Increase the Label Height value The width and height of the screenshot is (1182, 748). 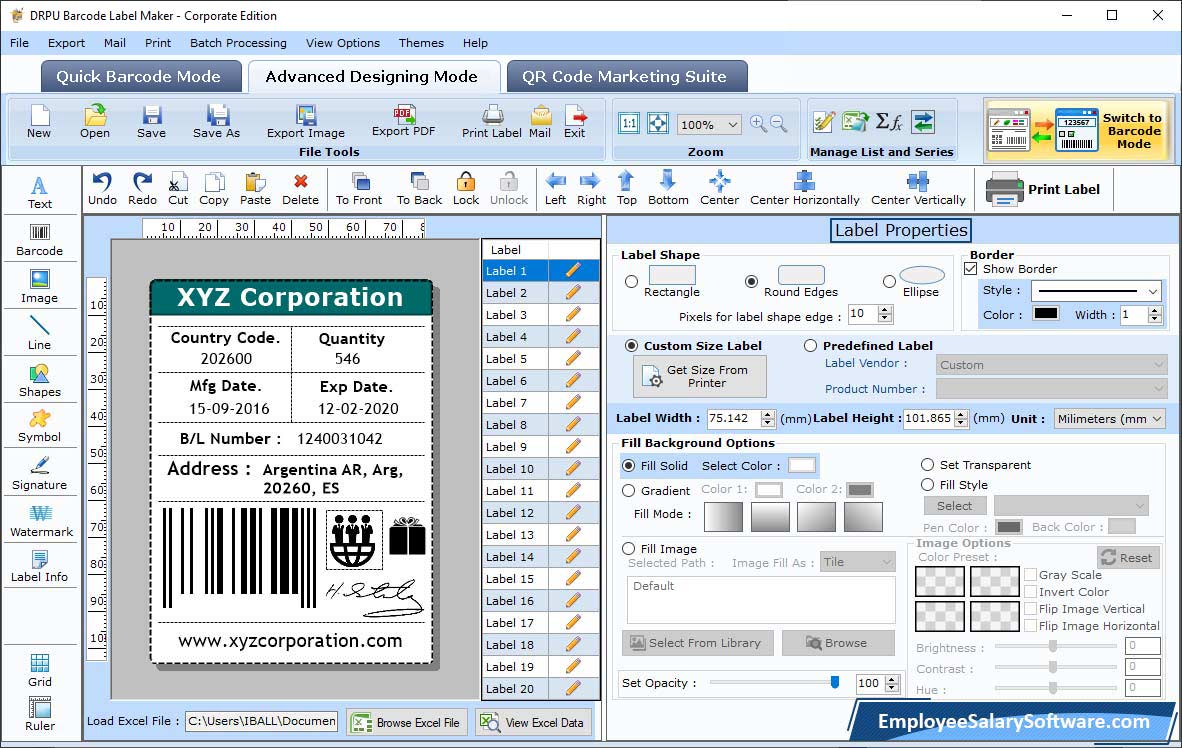961,413
